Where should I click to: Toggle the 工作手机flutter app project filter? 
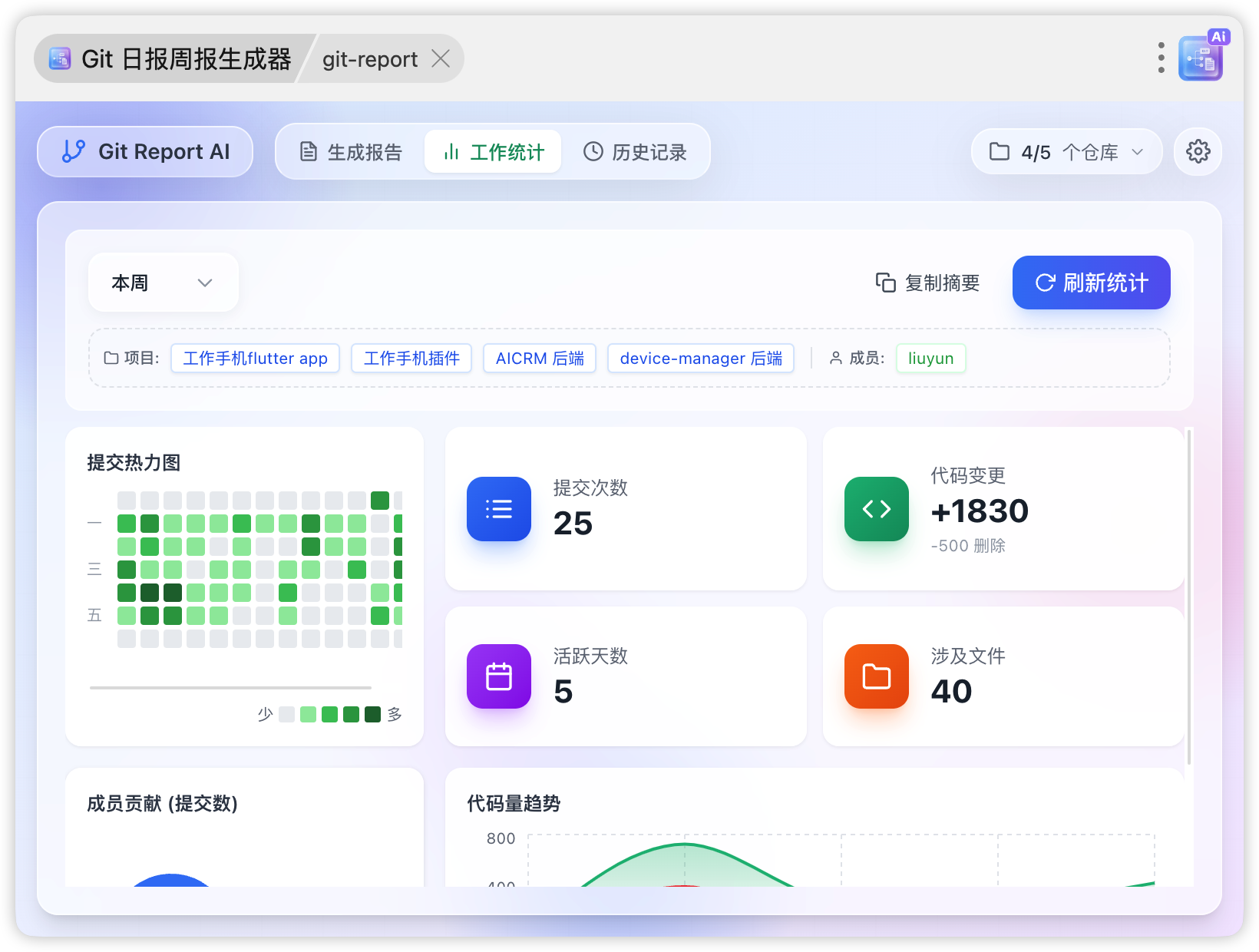(x=255, y=359)
